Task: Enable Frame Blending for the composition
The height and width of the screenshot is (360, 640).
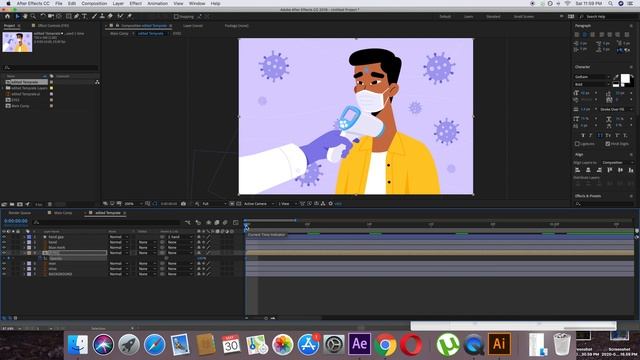Action: point(217,222)
